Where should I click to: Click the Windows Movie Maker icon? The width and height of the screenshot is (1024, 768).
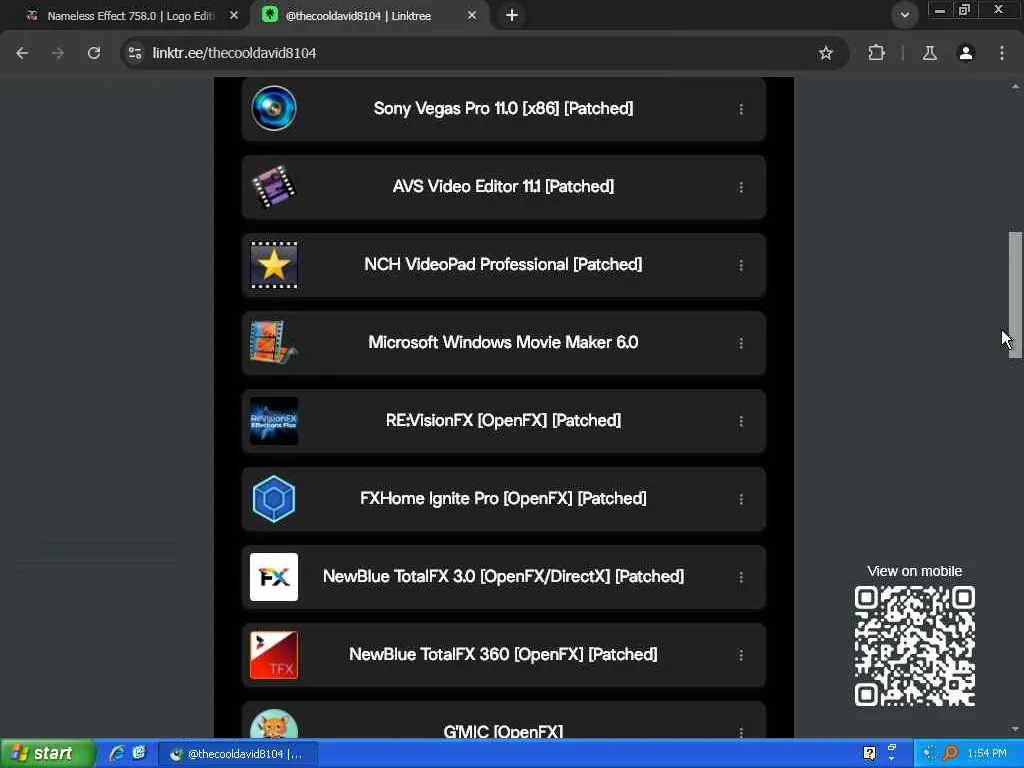point(274,342)
